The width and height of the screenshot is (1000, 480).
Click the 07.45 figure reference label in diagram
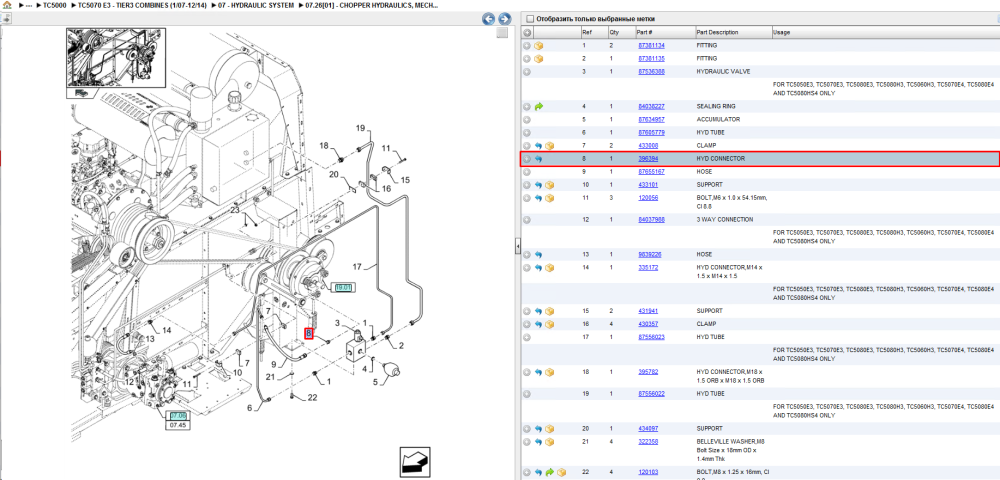coord(178,425)
